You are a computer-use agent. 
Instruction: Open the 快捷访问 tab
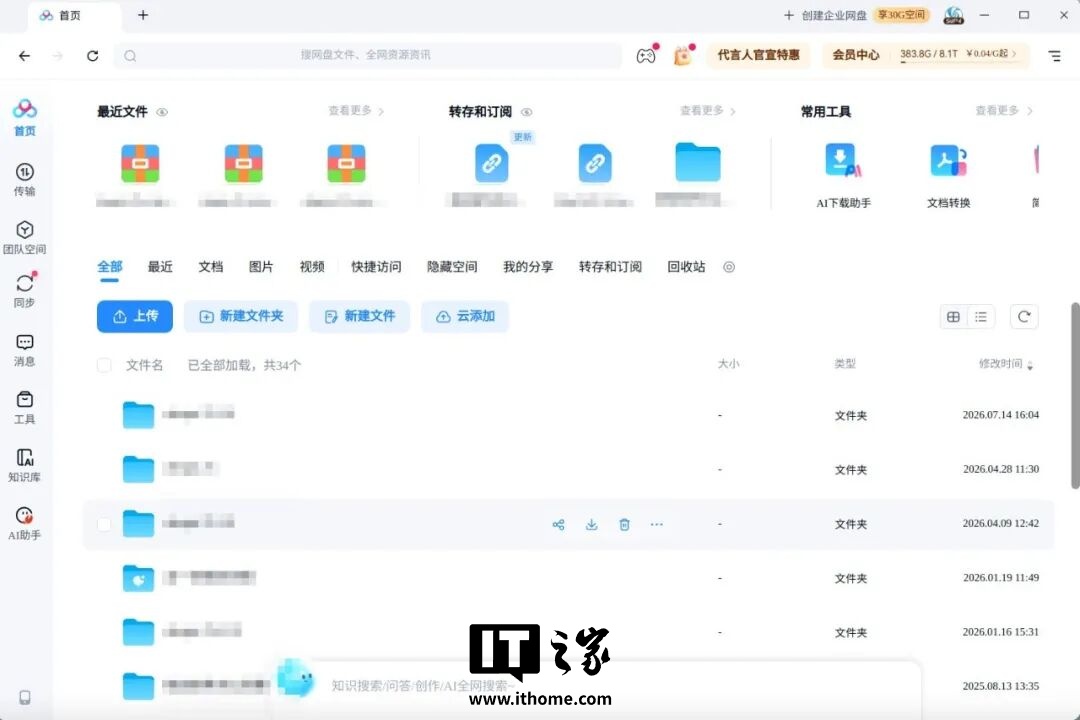pyautogui.click(x=376, y=267)
